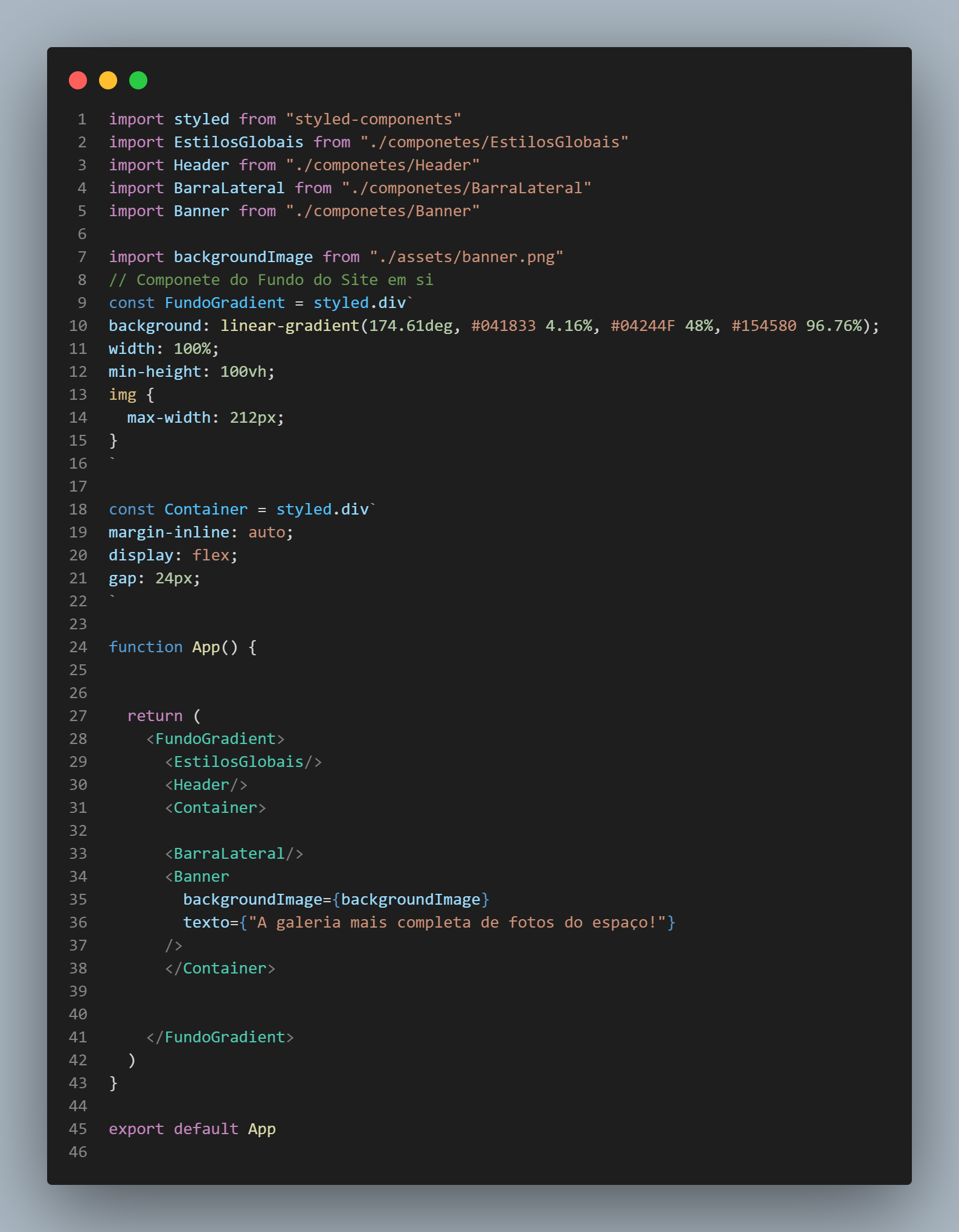Click the comment "// Componete do Fundo do Site em si"
The image size is (959, 1232).
(x=271, y=280)
